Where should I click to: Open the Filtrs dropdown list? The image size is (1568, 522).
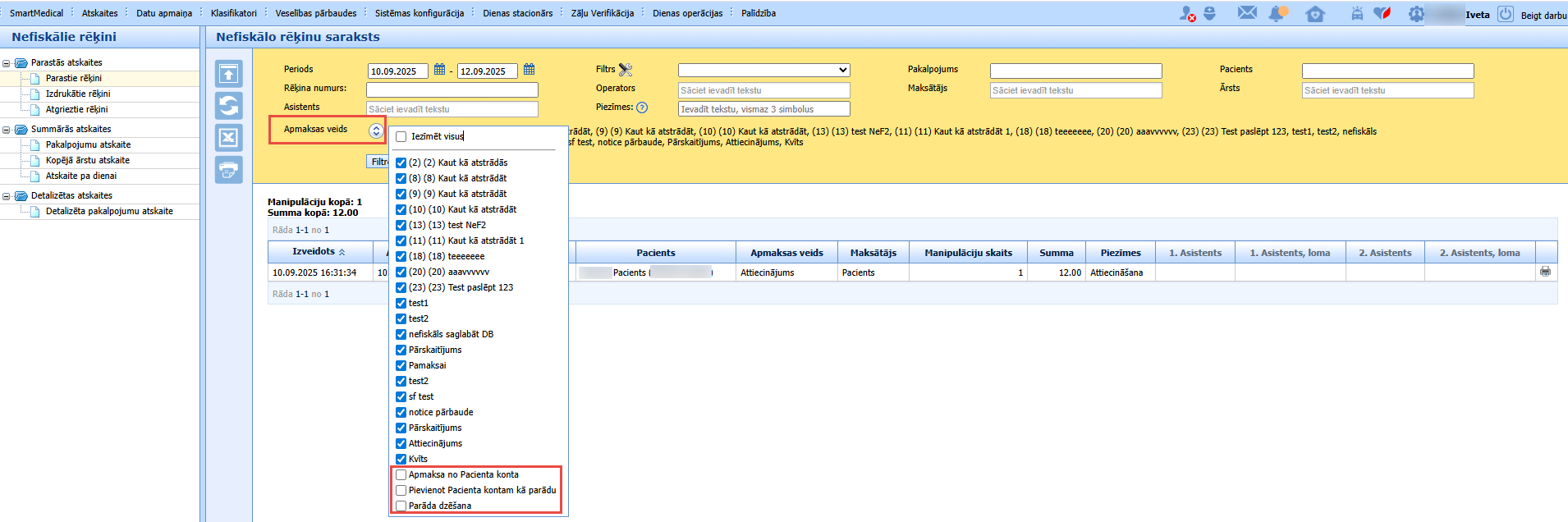763,71
